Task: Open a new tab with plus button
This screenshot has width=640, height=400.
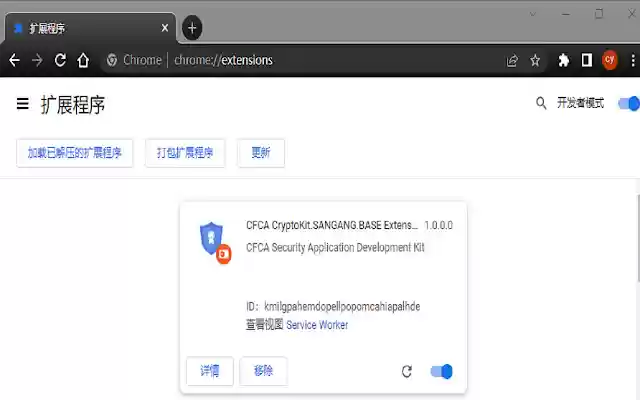Action: click(x=192, y=28)
